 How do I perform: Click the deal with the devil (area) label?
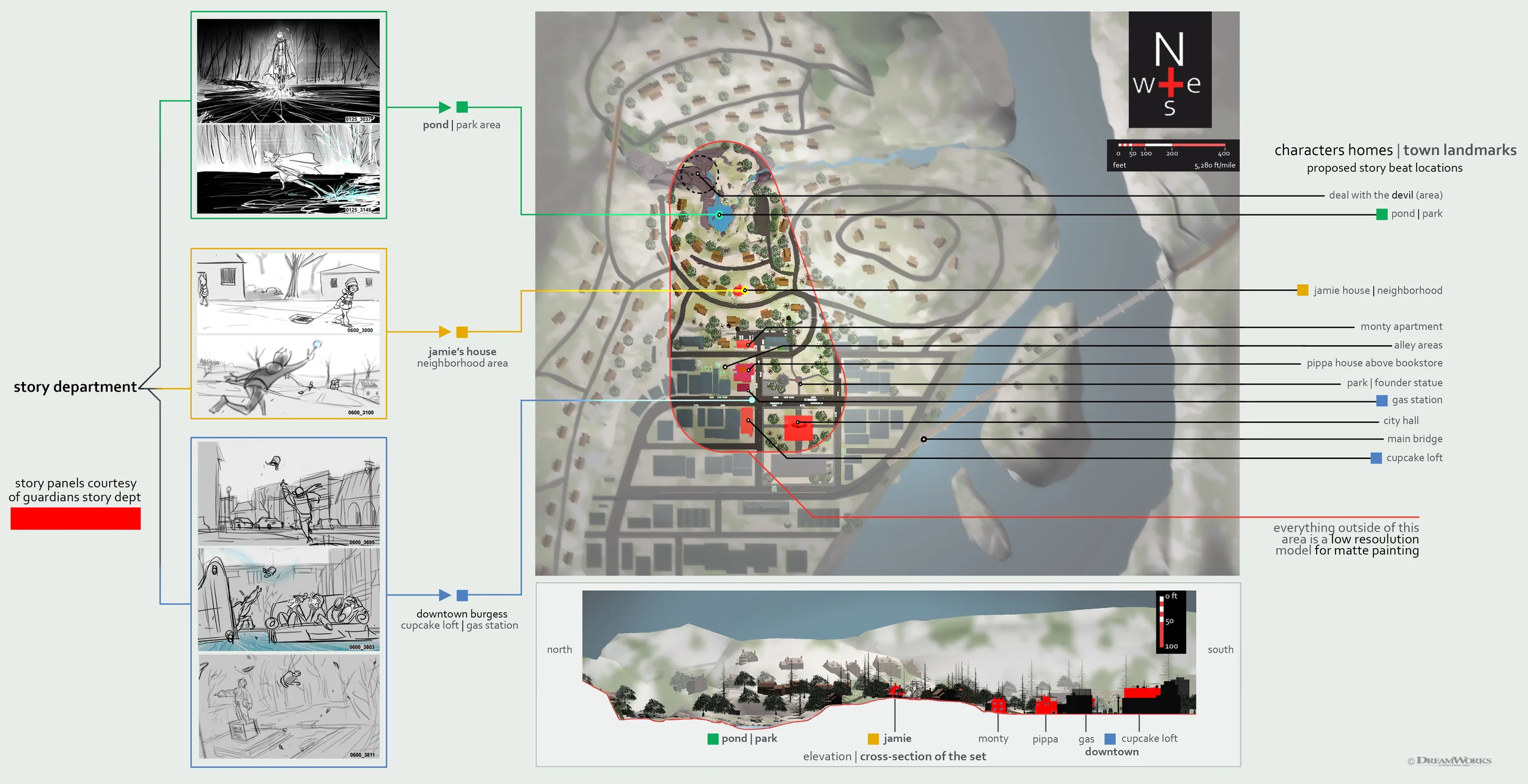tap(1386, 195)
